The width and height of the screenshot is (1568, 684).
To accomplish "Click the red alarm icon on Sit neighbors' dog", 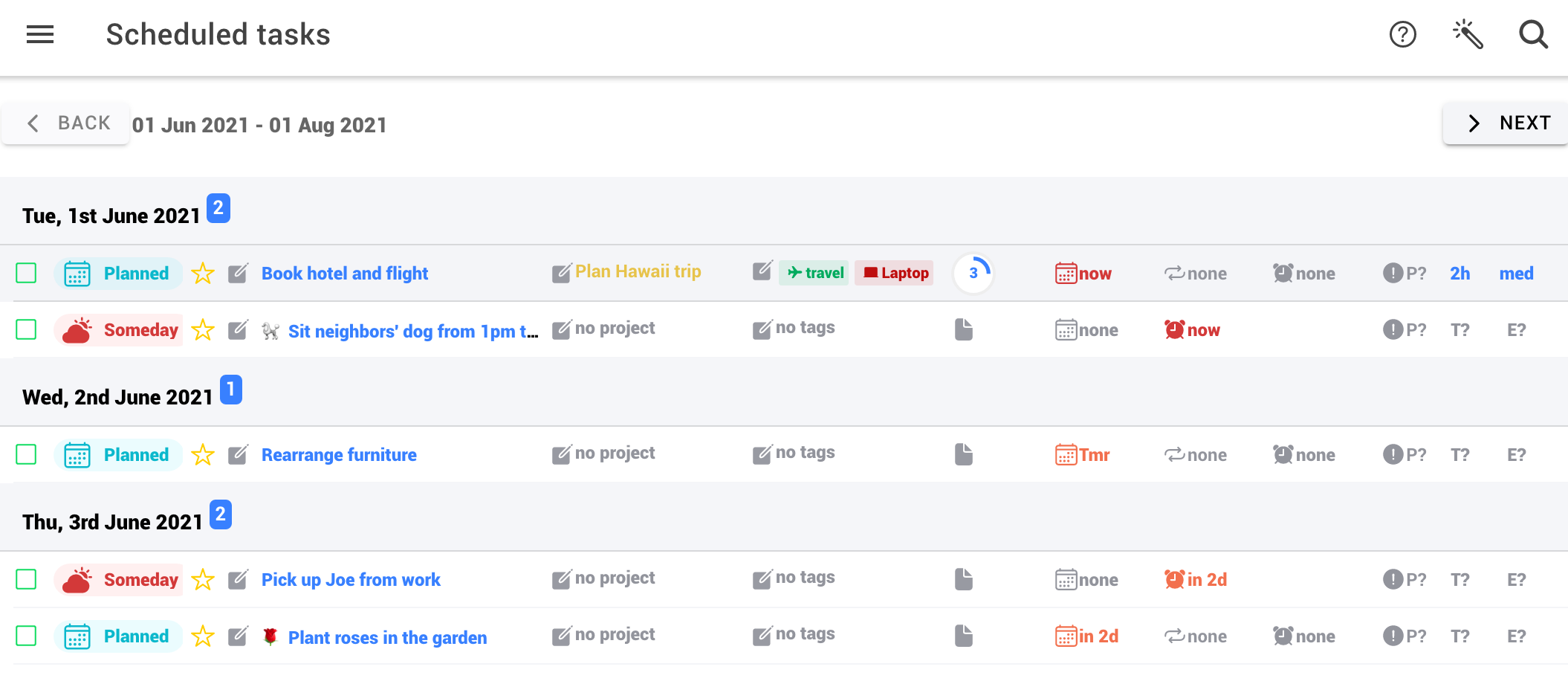I will (x=1175, y=329).
